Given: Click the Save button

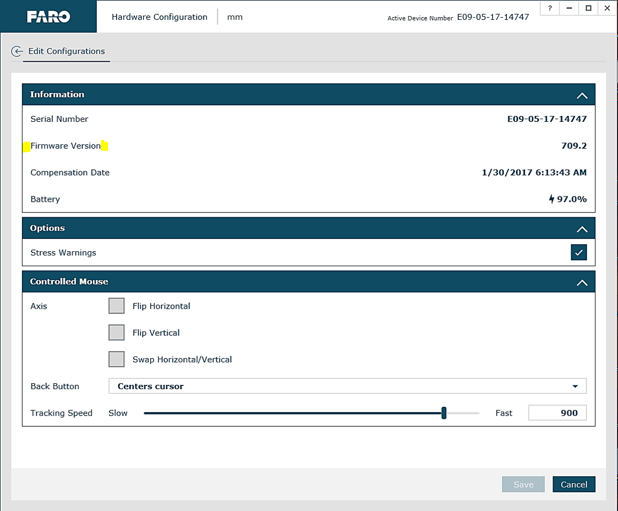Looking at the screenshot, I should [523, 484].
